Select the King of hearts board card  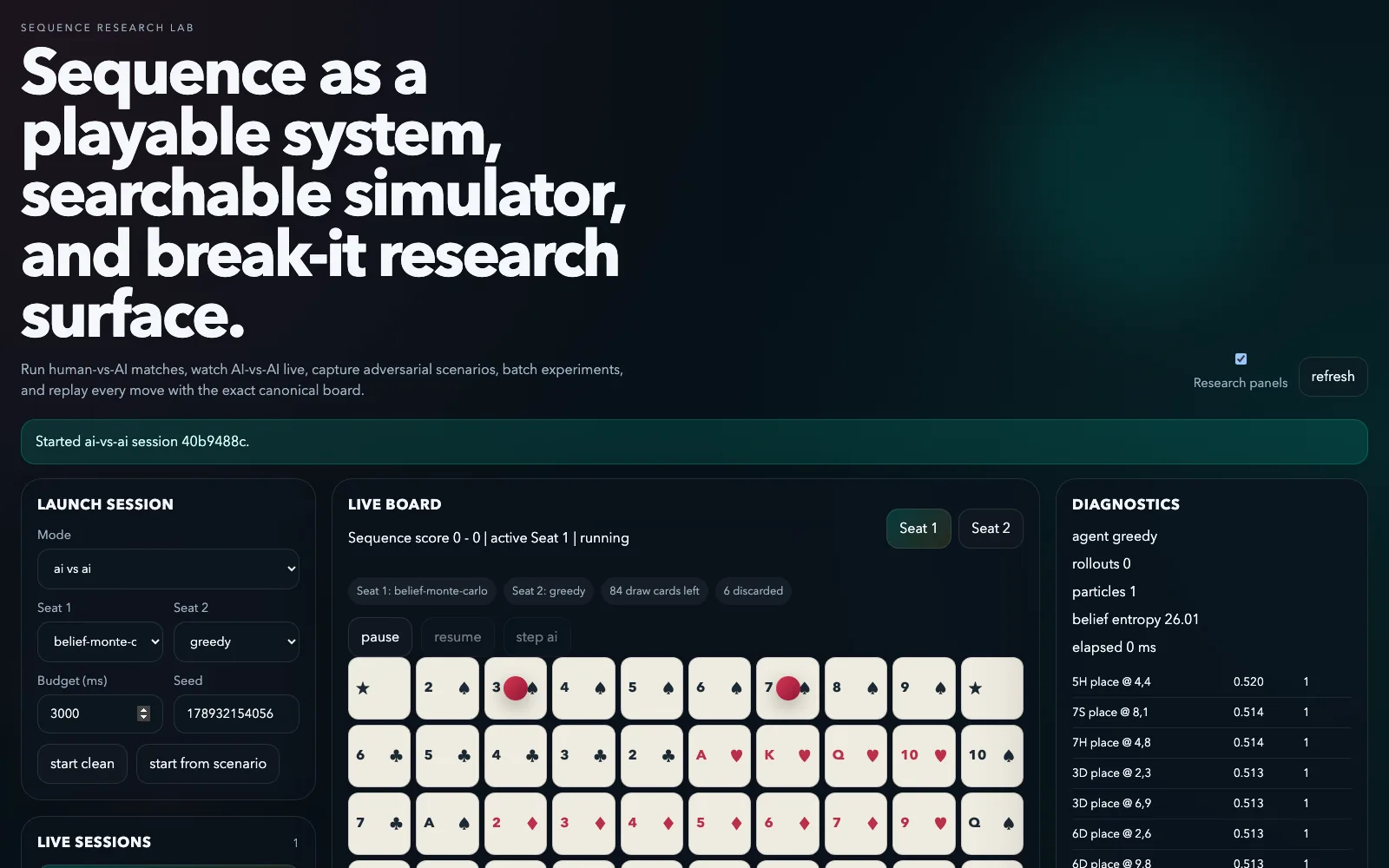coord(788,756)
